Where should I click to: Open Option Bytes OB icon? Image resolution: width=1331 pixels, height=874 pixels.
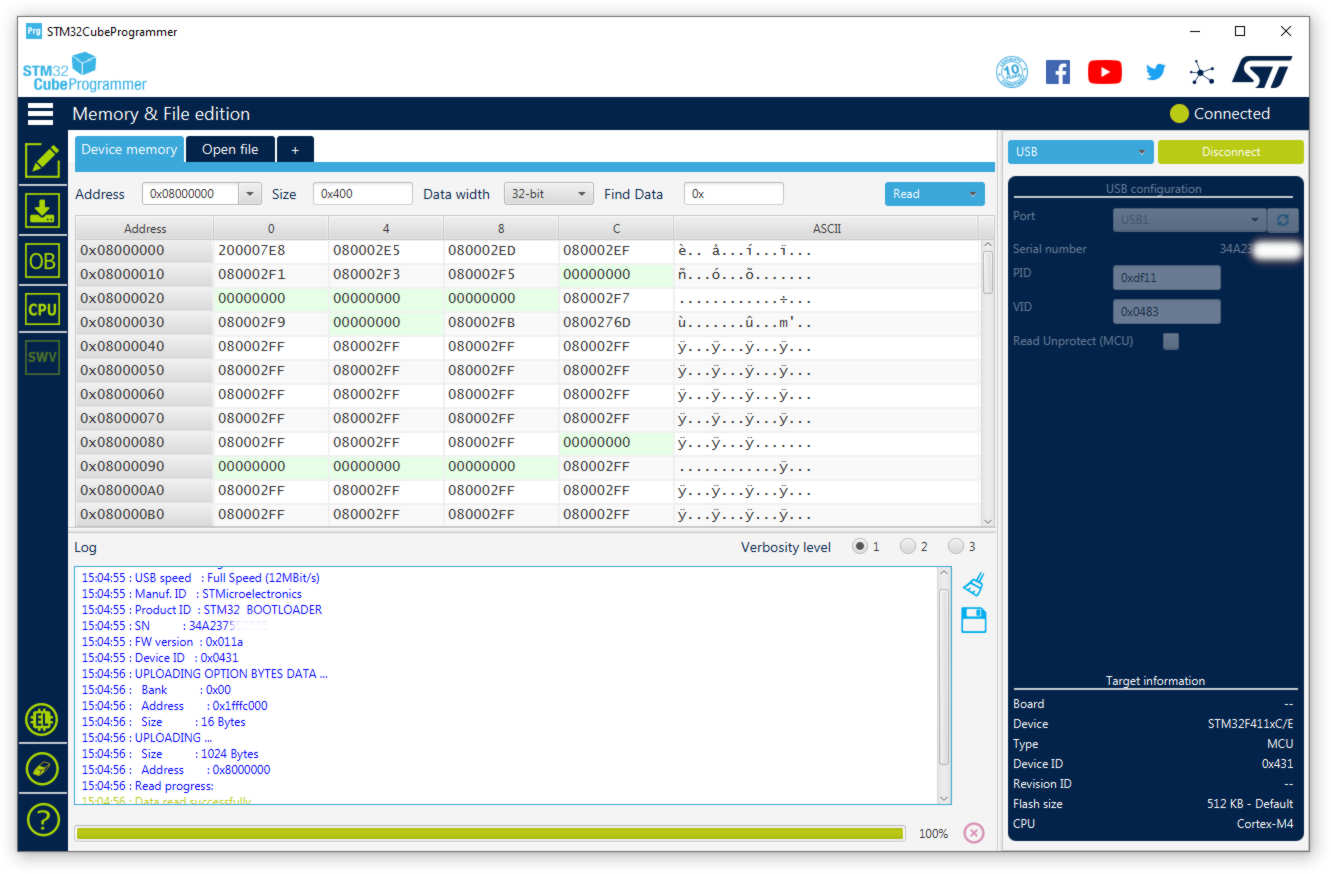point(42,261)
